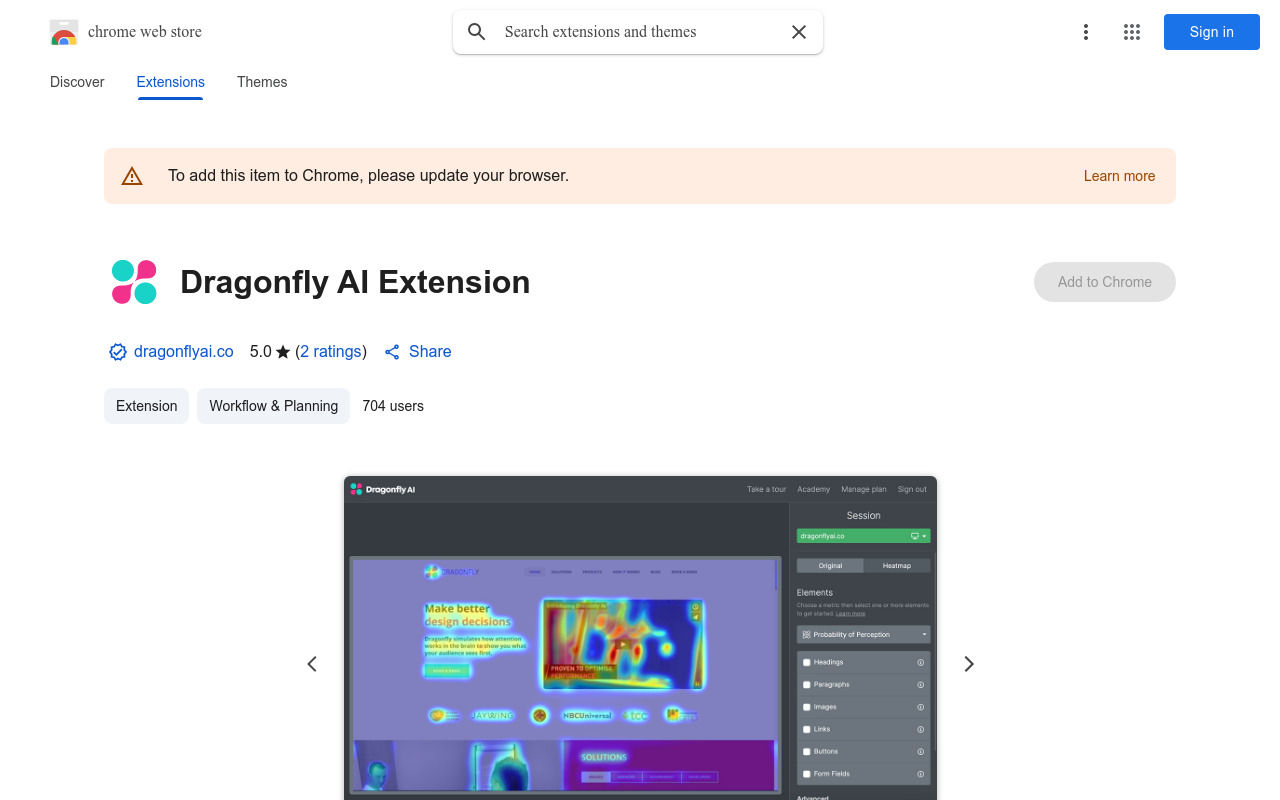The width and height of the screenshot is (1280, 800).
Task: Click the info icon beside Links
Action: (x=921, y=729)
